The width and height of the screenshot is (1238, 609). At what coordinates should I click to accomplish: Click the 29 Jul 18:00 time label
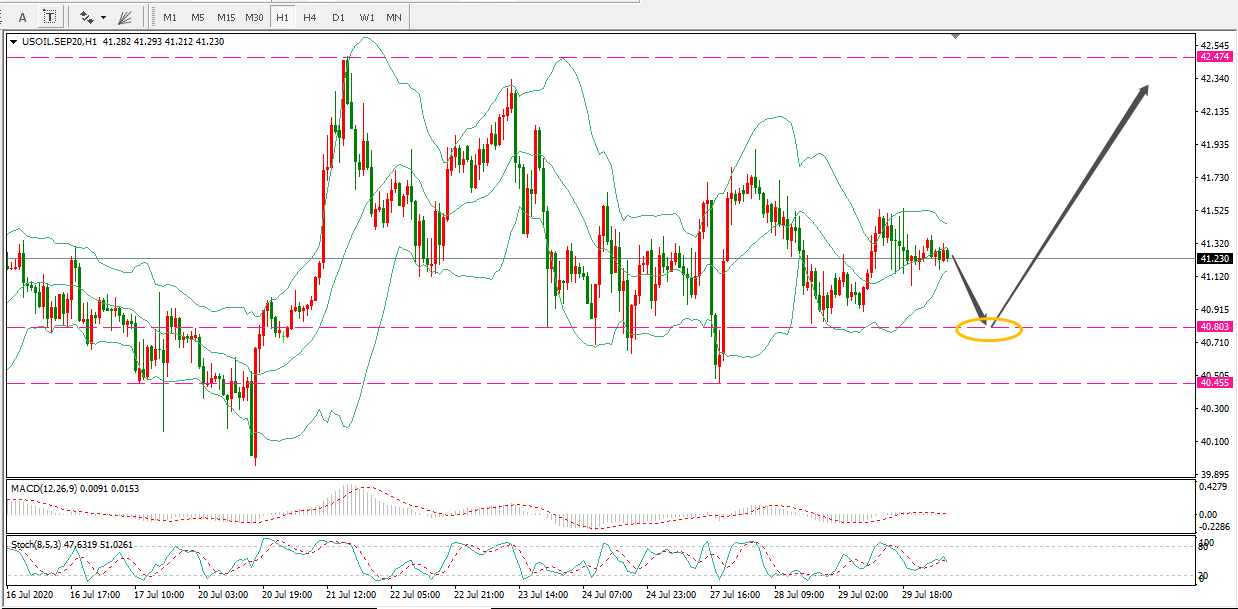coord(925,594)
